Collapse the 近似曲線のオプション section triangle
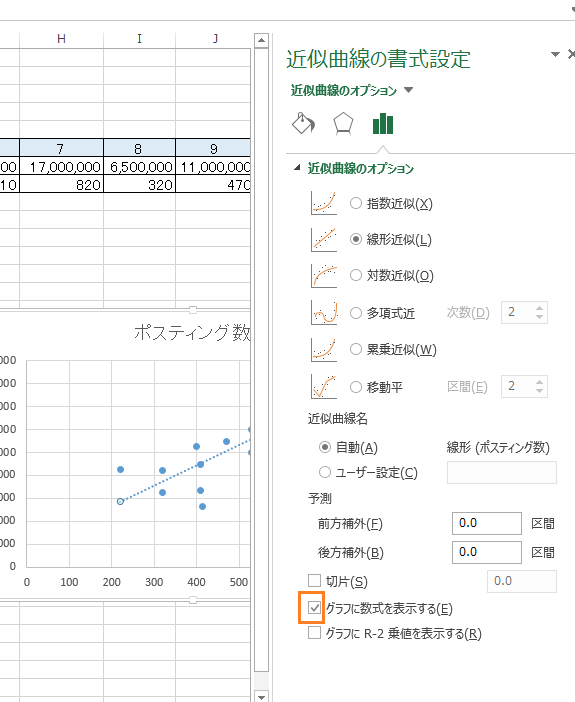The image size is (575, 702). click(297, 168)
